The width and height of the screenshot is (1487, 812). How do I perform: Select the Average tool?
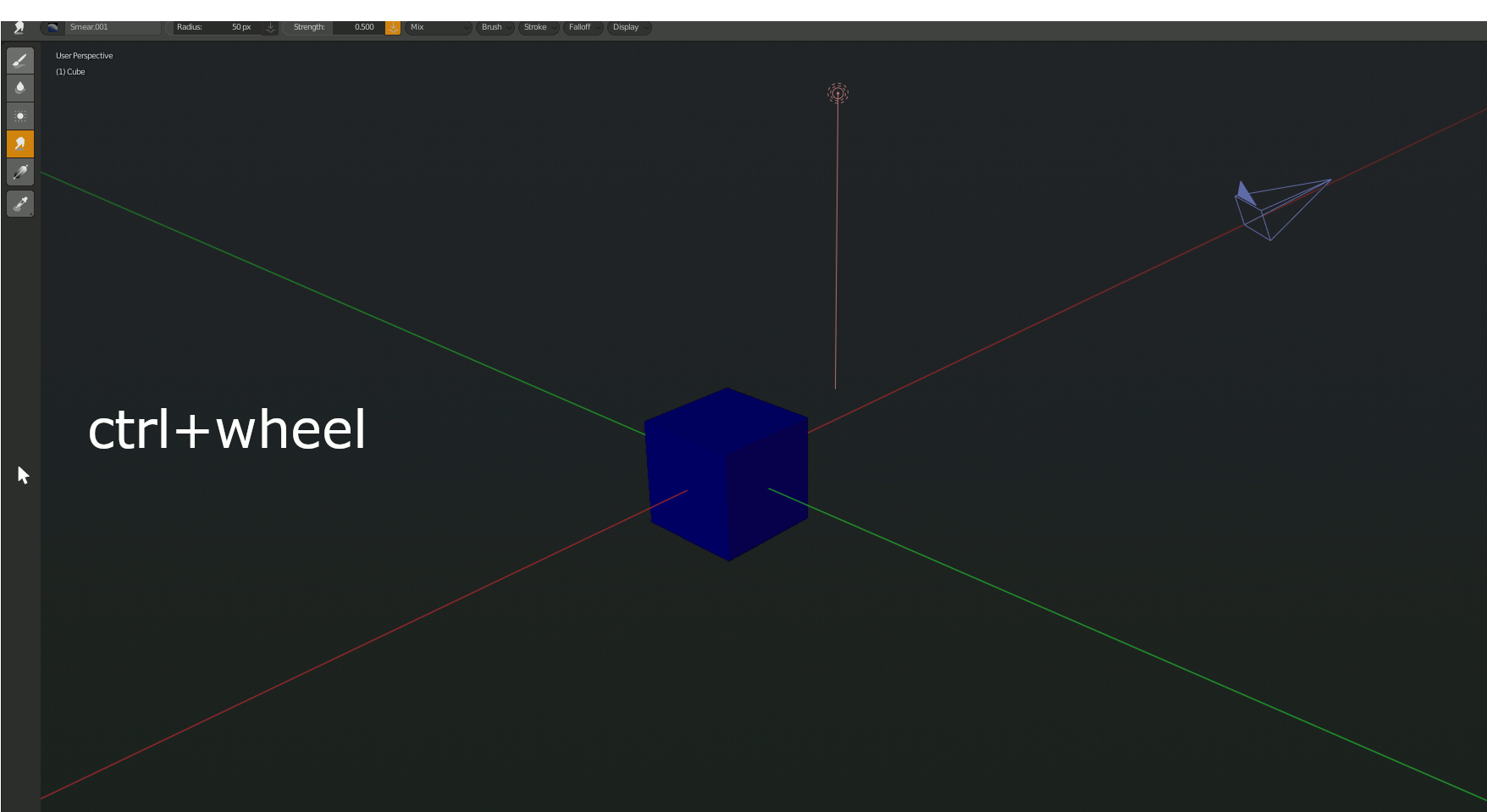click(20, 116)
